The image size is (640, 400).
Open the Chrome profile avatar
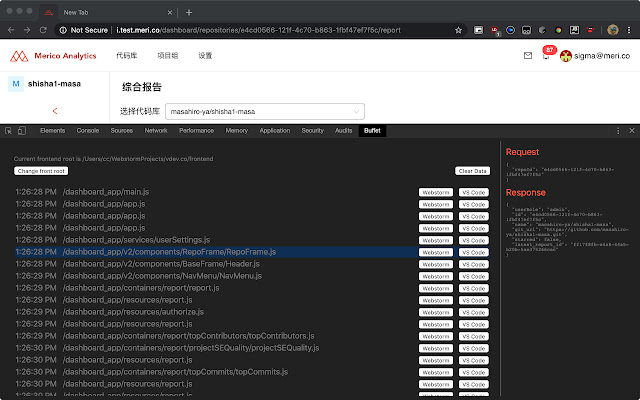613,30
